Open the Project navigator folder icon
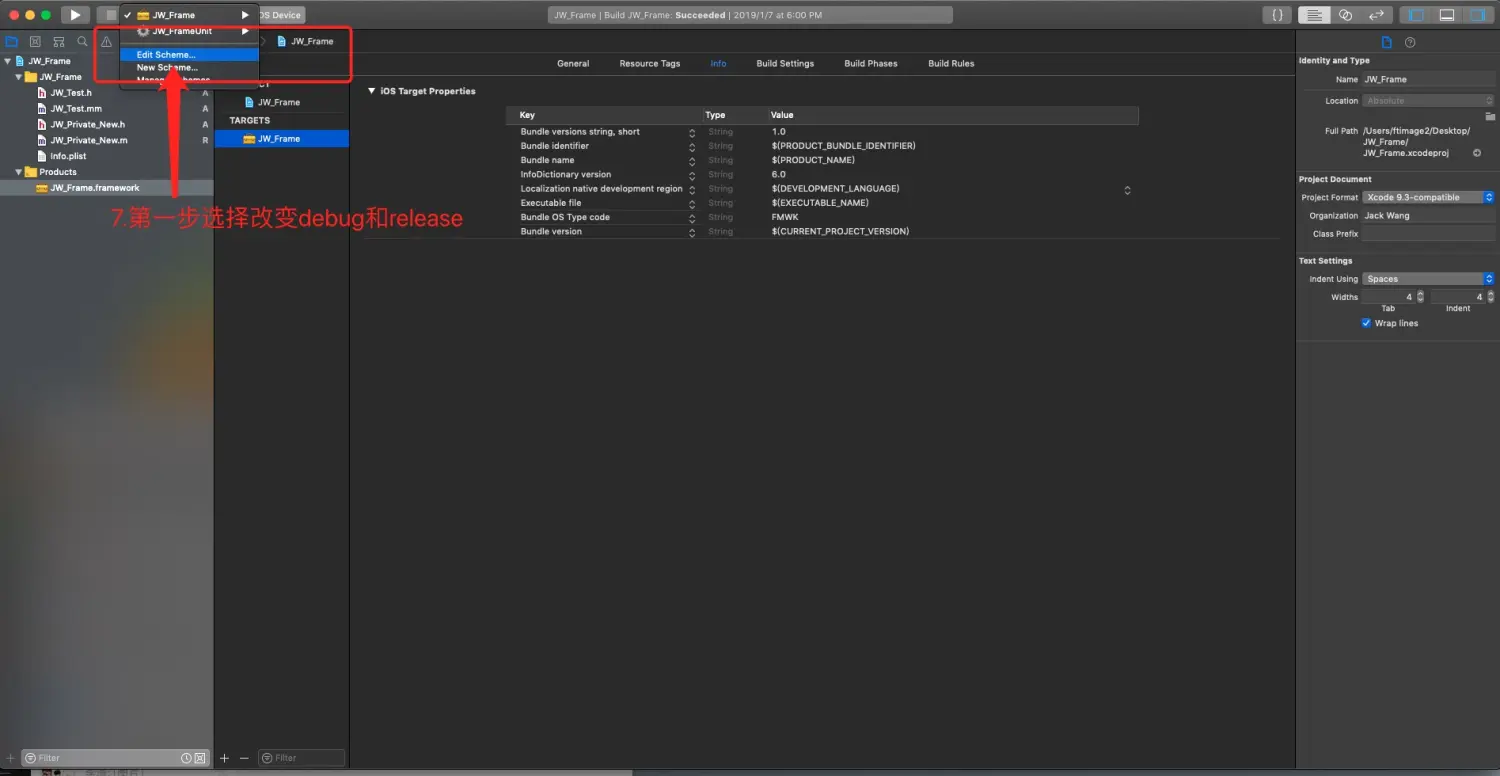This screenshot has height=776, width=1500. [x=12, y=41]
